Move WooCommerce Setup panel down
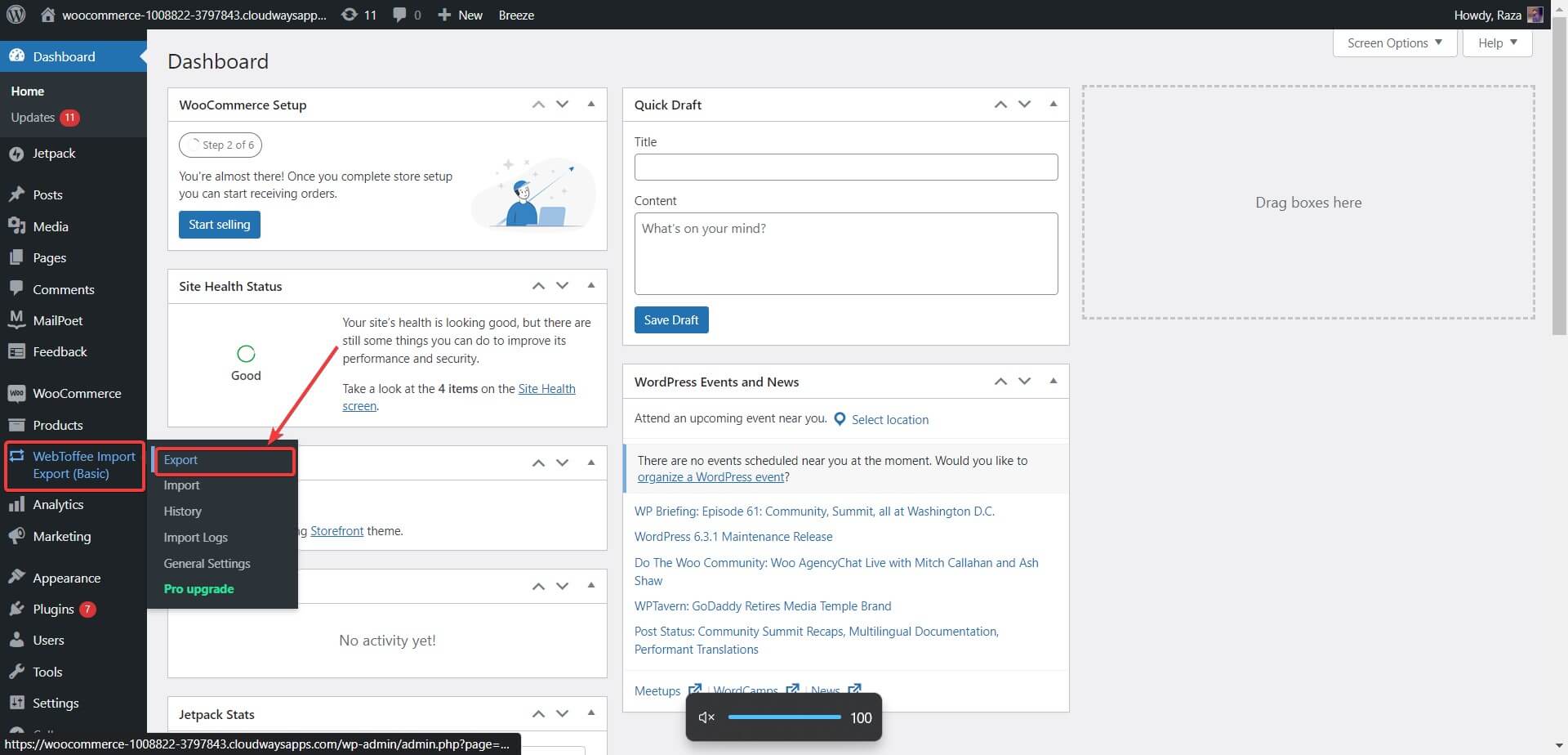The height and width of the screenshot is (755, 1568). [x=562, y=105]
